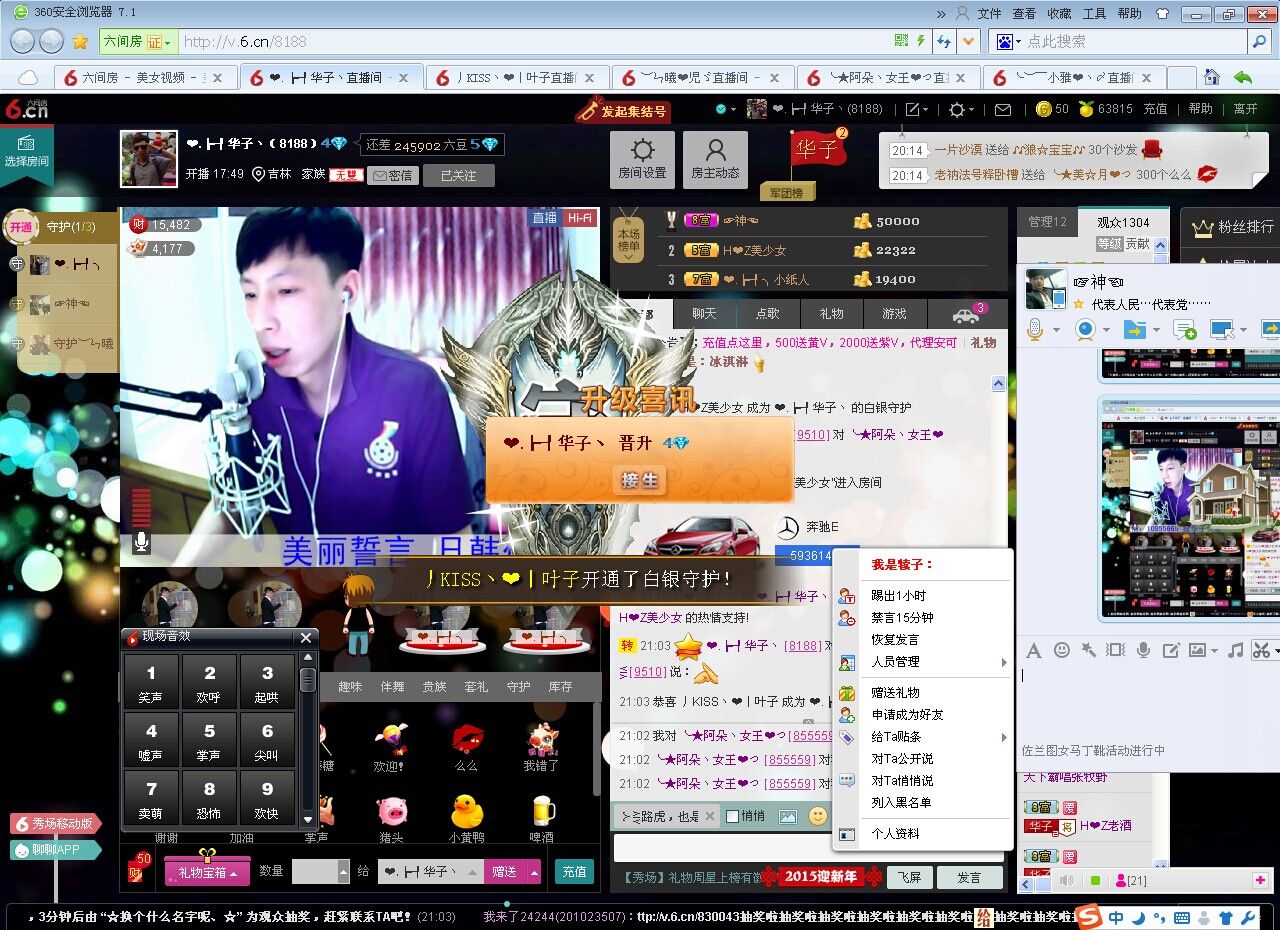Open the emoticon icon in the QQ chat window

point(1061,650)
